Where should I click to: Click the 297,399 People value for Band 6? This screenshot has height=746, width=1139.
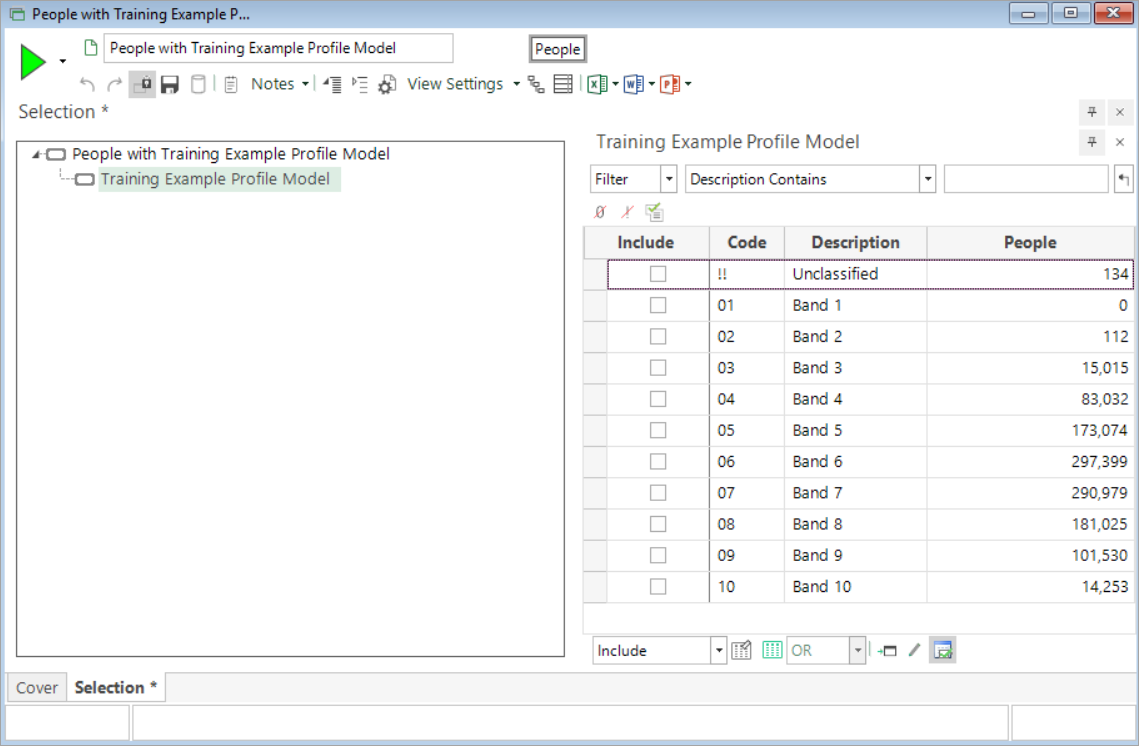coord(1099,461)
